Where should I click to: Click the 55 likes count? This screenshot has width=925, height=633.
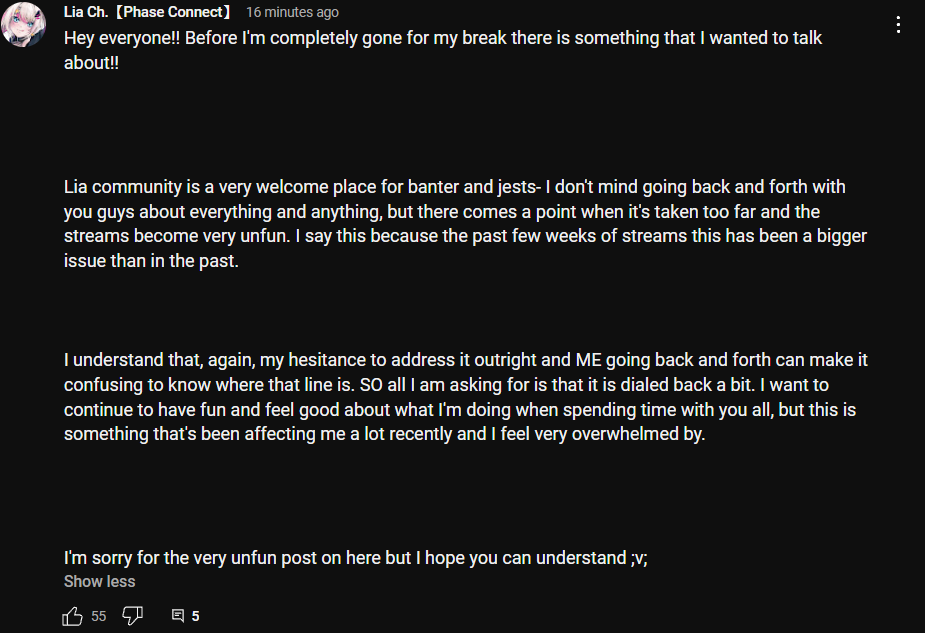click(99, 616)
